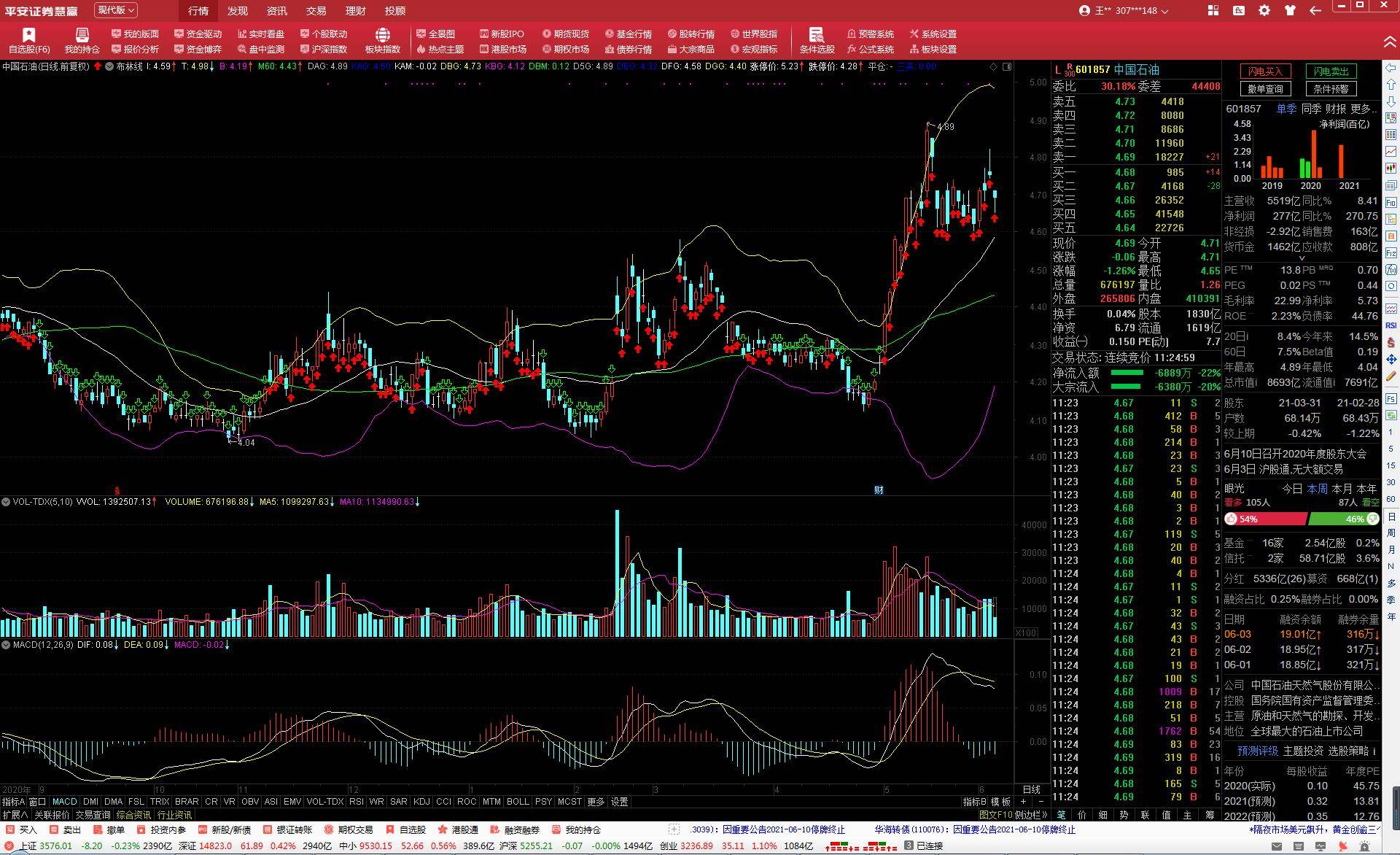The image size is (1400, 855).
Task: Select 单季 financial view
Action: point(1286,109)
